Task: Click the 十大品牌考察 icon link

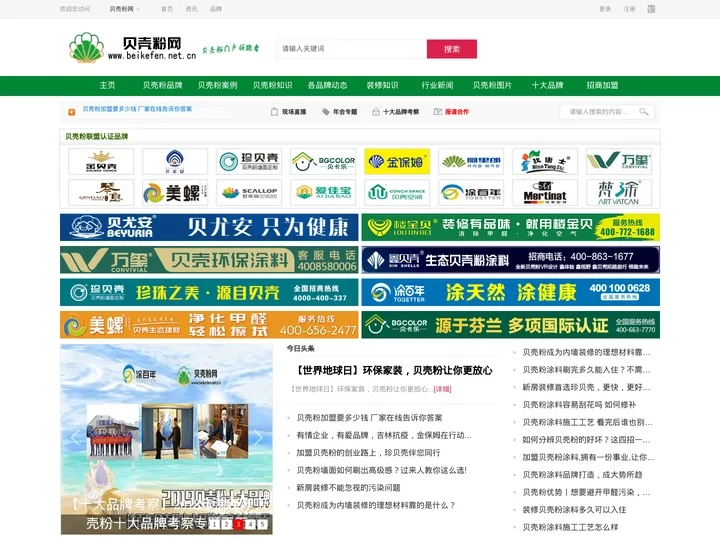Action: 395,112
